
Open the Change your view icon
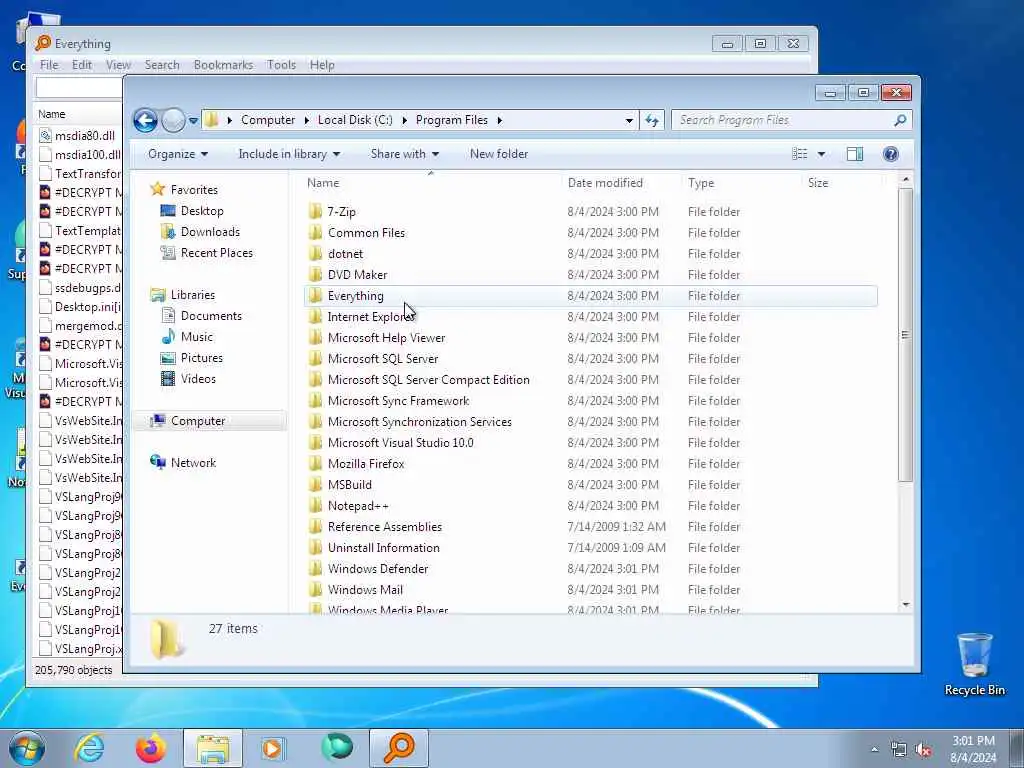pos(799,154)
